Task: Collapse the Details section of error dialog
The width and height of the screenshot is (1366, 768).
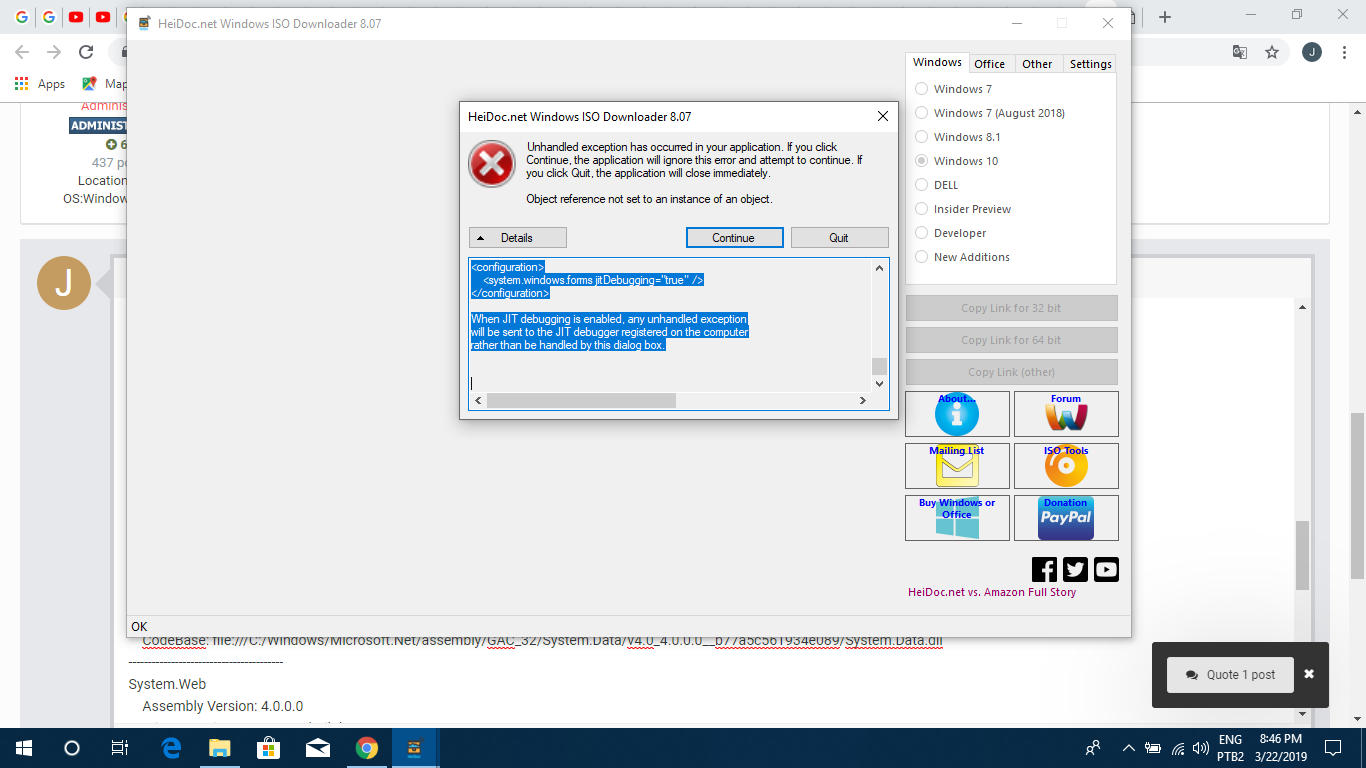Action: point(518,237)
